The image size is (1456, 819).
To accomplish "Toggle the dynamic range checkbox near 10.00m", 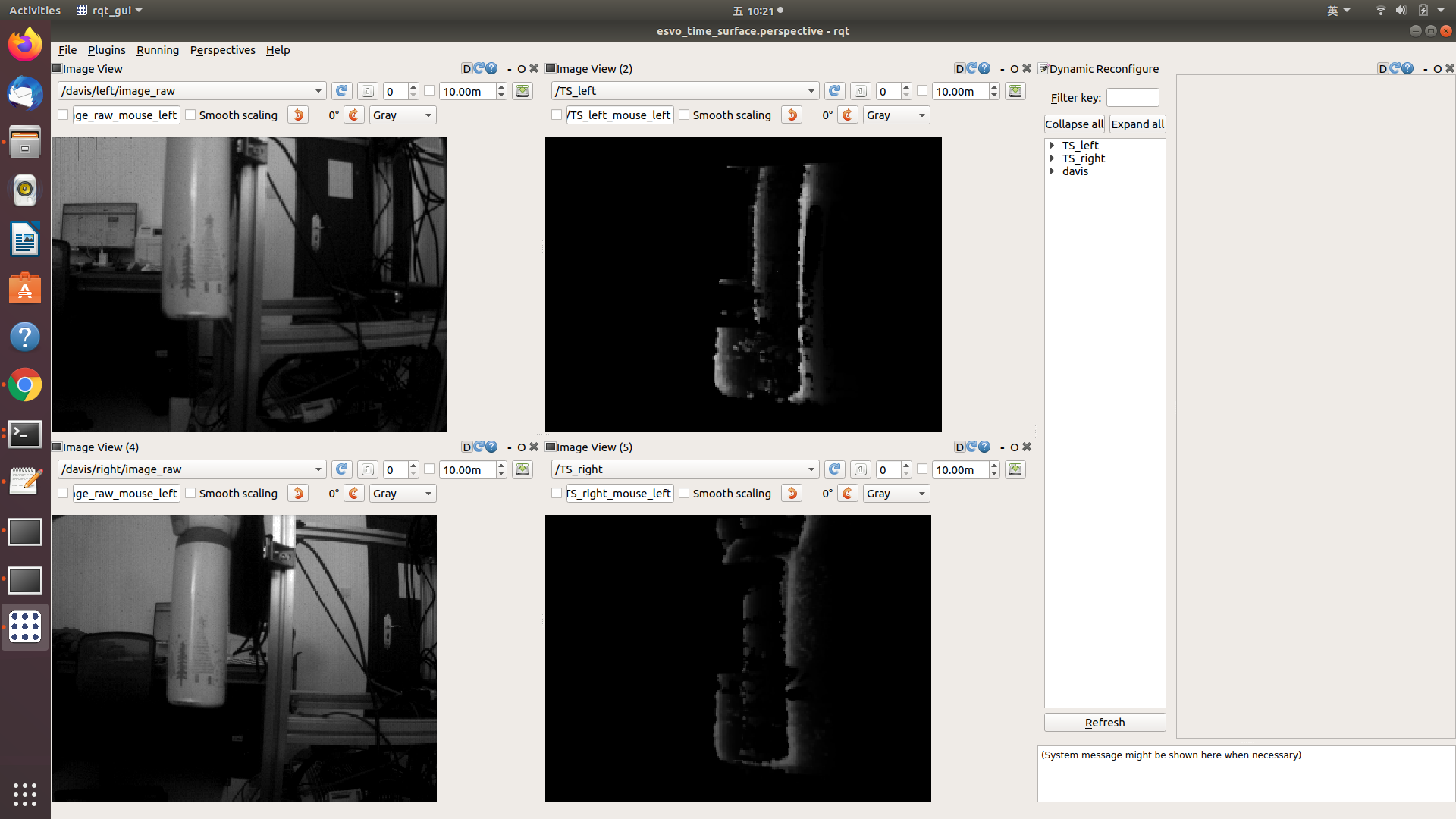I will 428,90.
